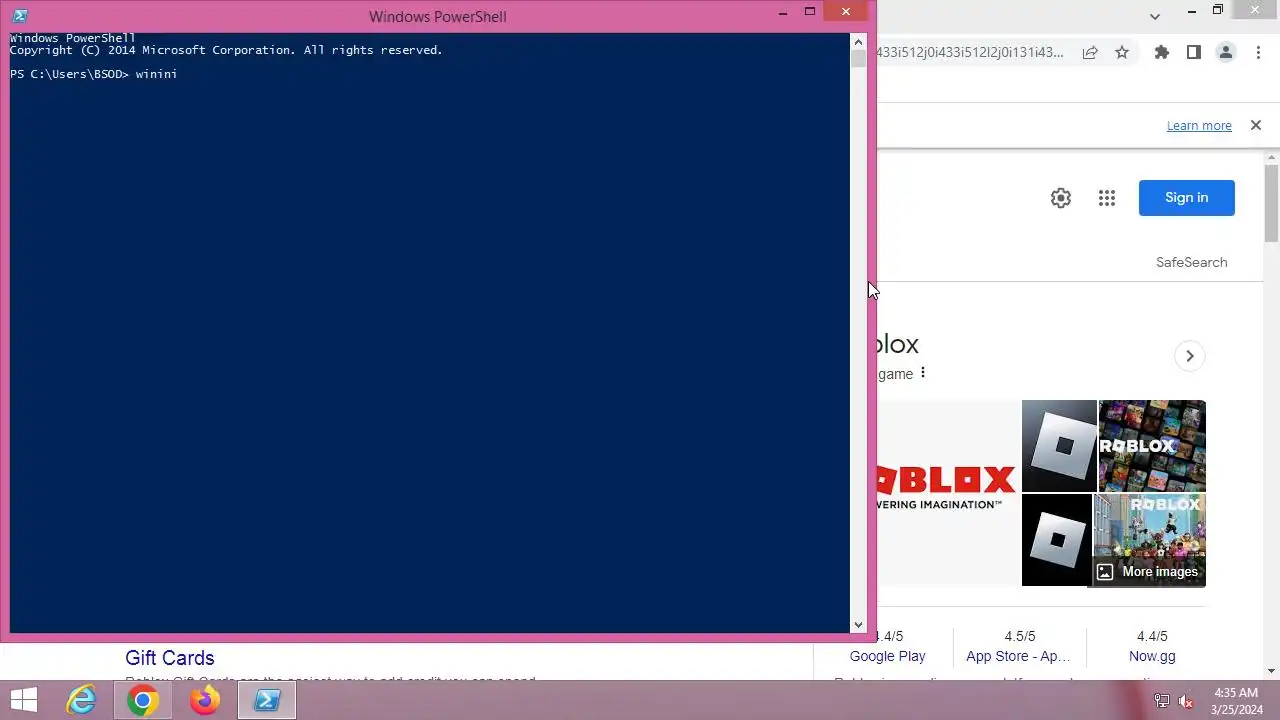Viewport: 1280px width, 720px height.
Task: Open Chrome profile avatar icon
Action: (1226, 52)
